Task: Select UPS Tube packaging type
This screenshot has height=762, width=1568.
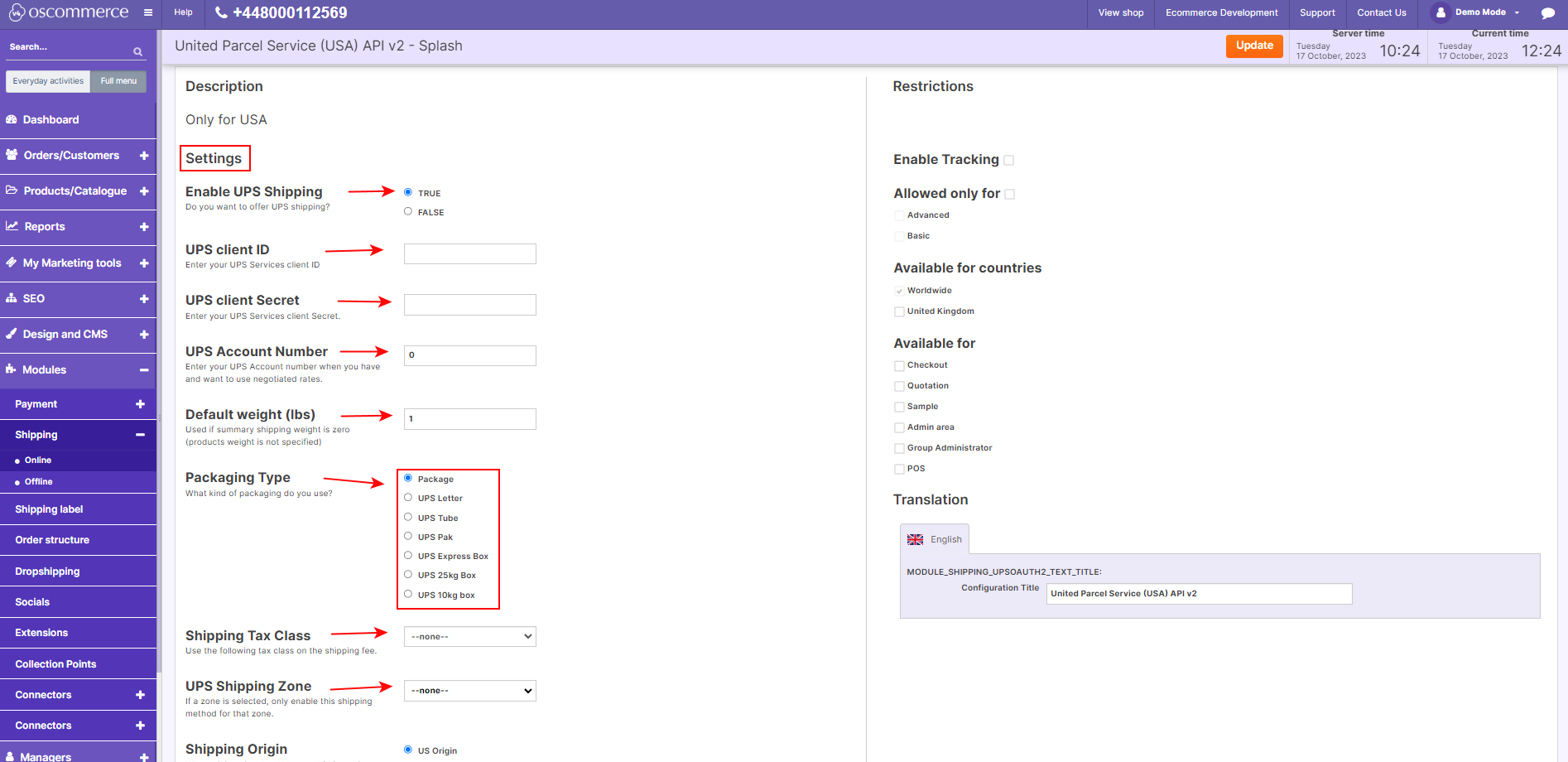Action: pos(408,517)
